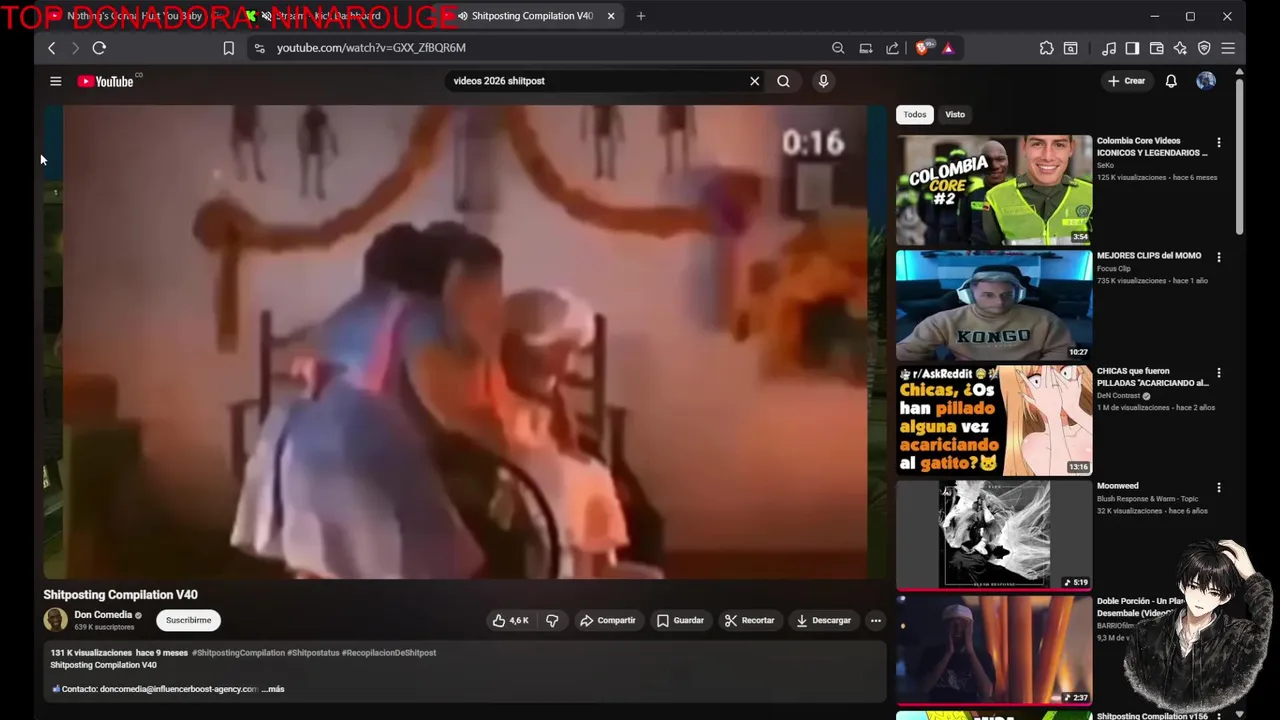Open the VPN shield icon
This screenshot has height=720, width=1280.
(x=1204, y=48)
